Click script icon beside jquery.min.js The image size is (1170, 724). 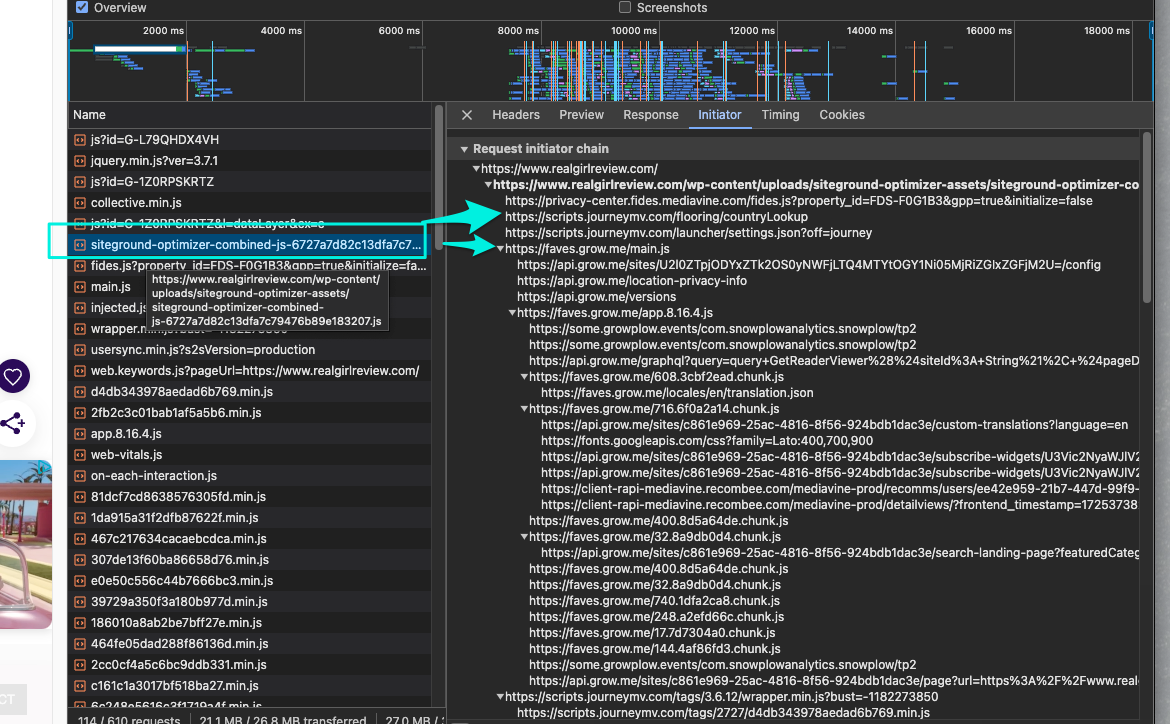pos(80,161)
